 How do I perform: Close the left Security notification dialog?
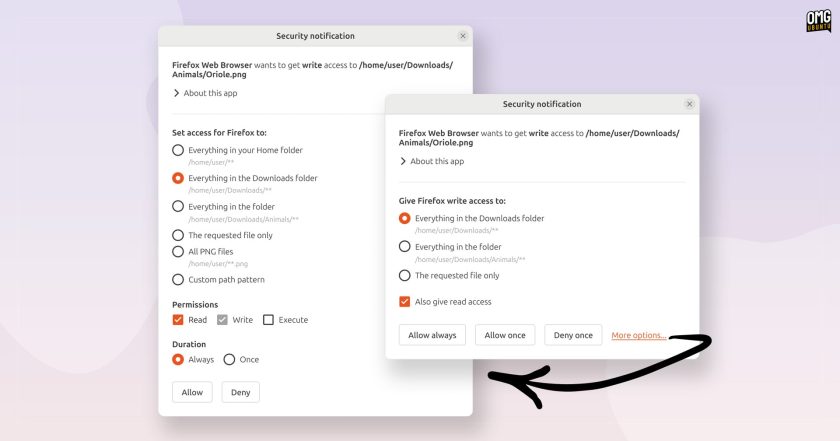(x=463, y=36)
